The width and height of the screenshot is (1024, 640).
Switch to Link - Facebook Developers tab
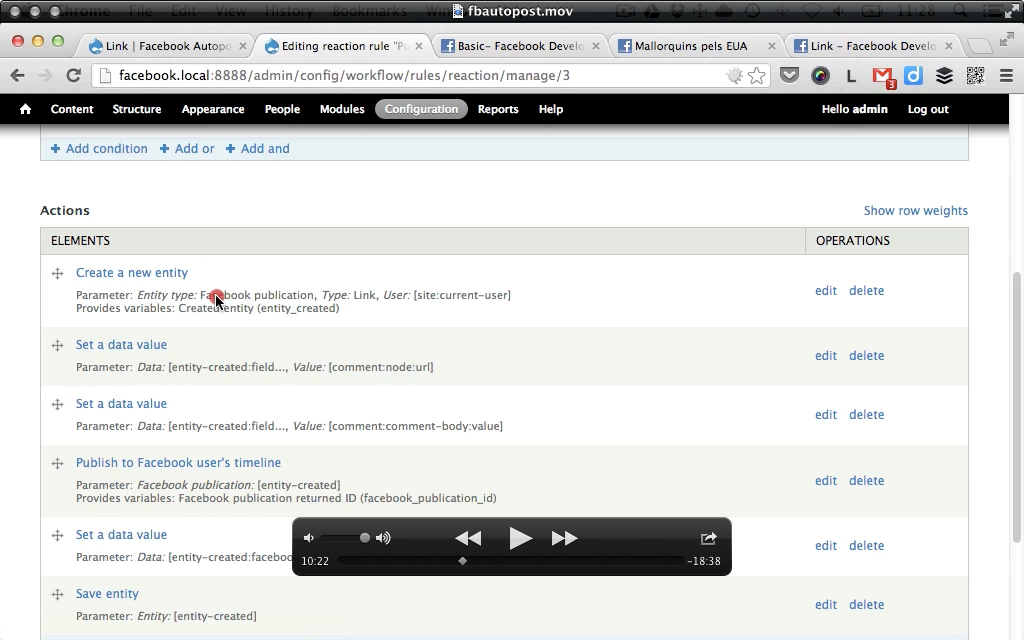[873, 46]
